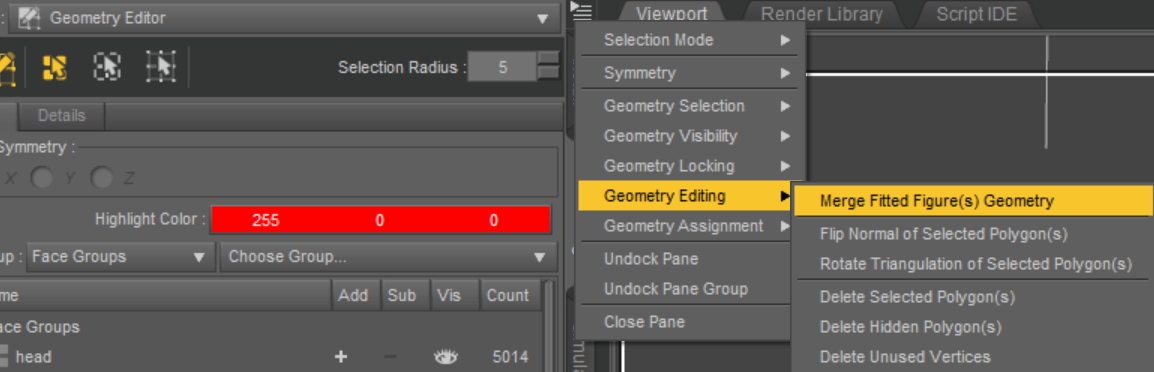Click Delete Hidden Polygon(s) entry
This screenshot has width=1154, height=372.
(x=910, y=327)
